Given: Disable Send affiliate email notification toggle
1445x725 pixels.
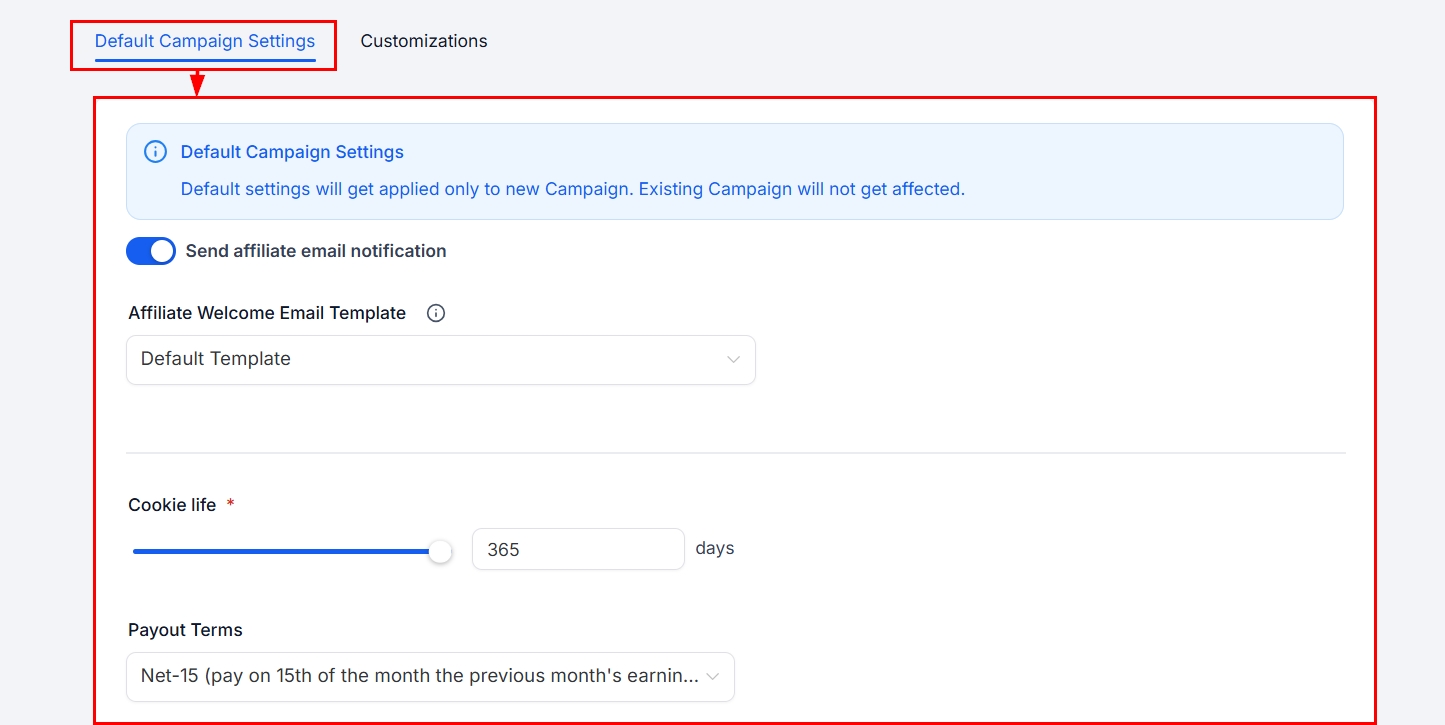Looking at the screenshot, I should (151, 251).
